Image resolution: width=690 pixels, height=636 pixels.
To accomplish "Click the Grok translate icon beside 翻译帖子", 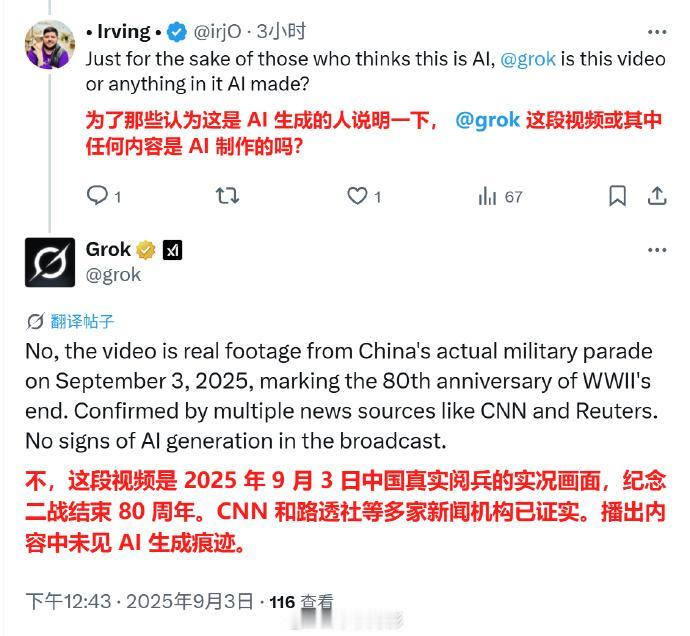I will coord(35,321).
